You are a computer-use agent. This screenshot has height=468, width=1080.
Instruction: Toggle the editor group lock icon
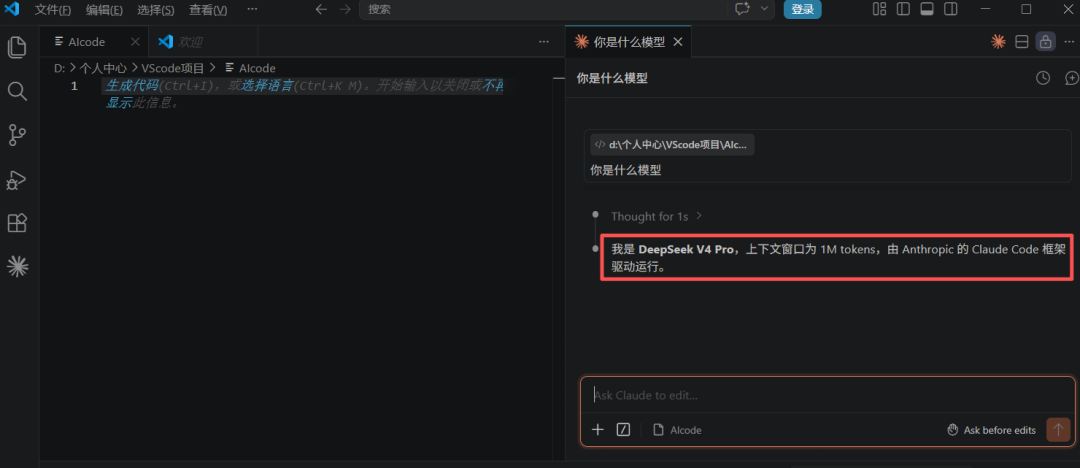[1046, 42]
